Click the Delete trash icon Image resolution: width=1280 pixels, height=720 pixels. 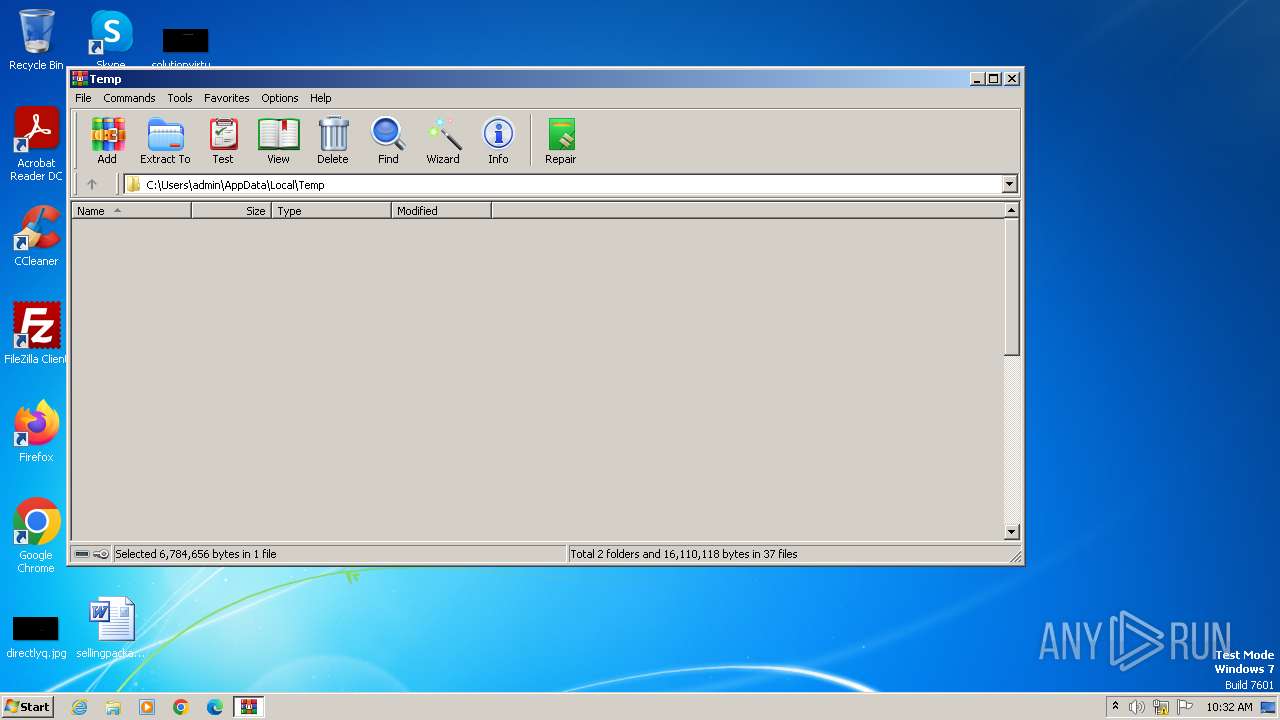coord(333,141)
